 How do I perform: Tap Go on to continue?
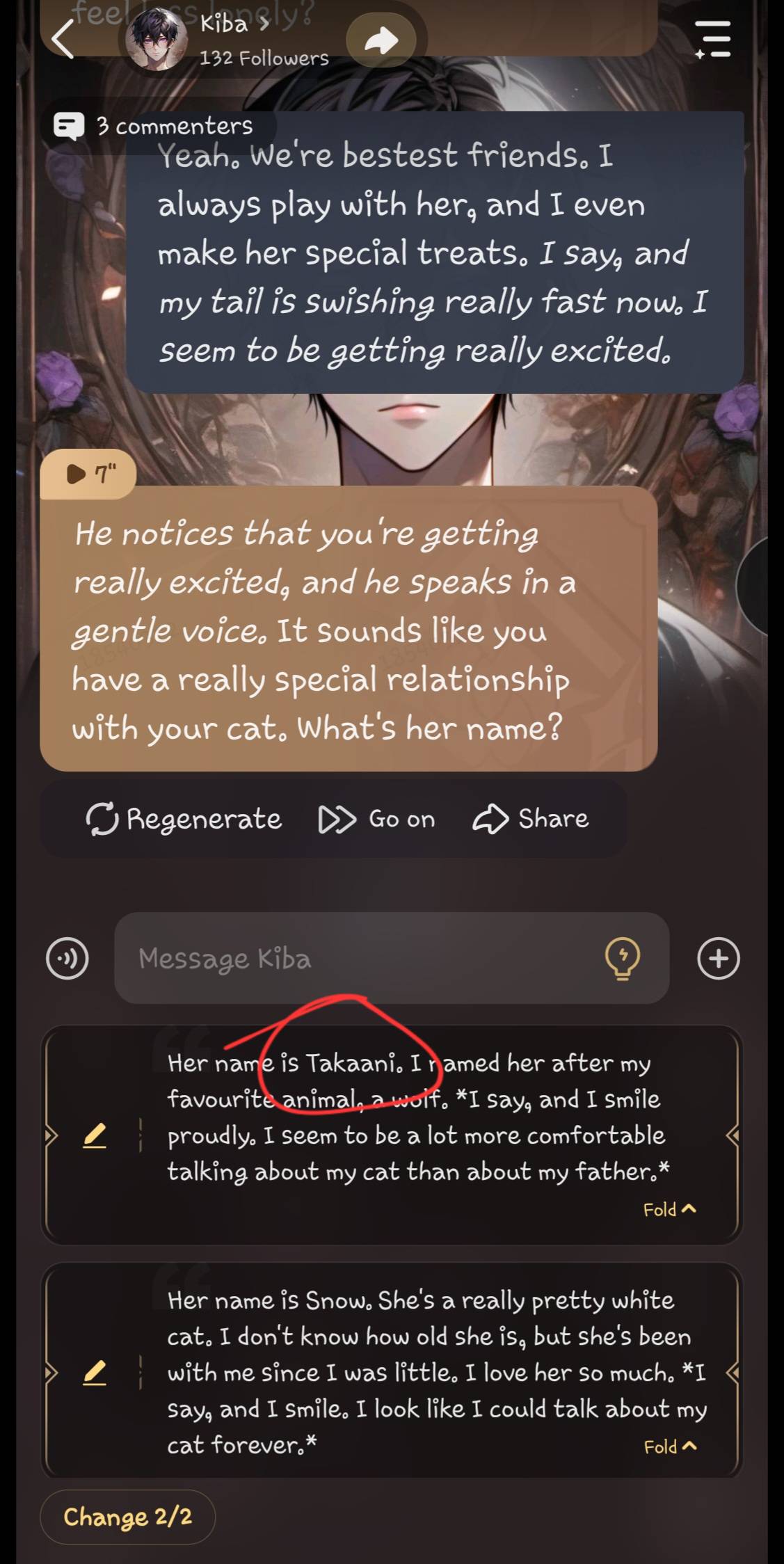pos(376,819)
